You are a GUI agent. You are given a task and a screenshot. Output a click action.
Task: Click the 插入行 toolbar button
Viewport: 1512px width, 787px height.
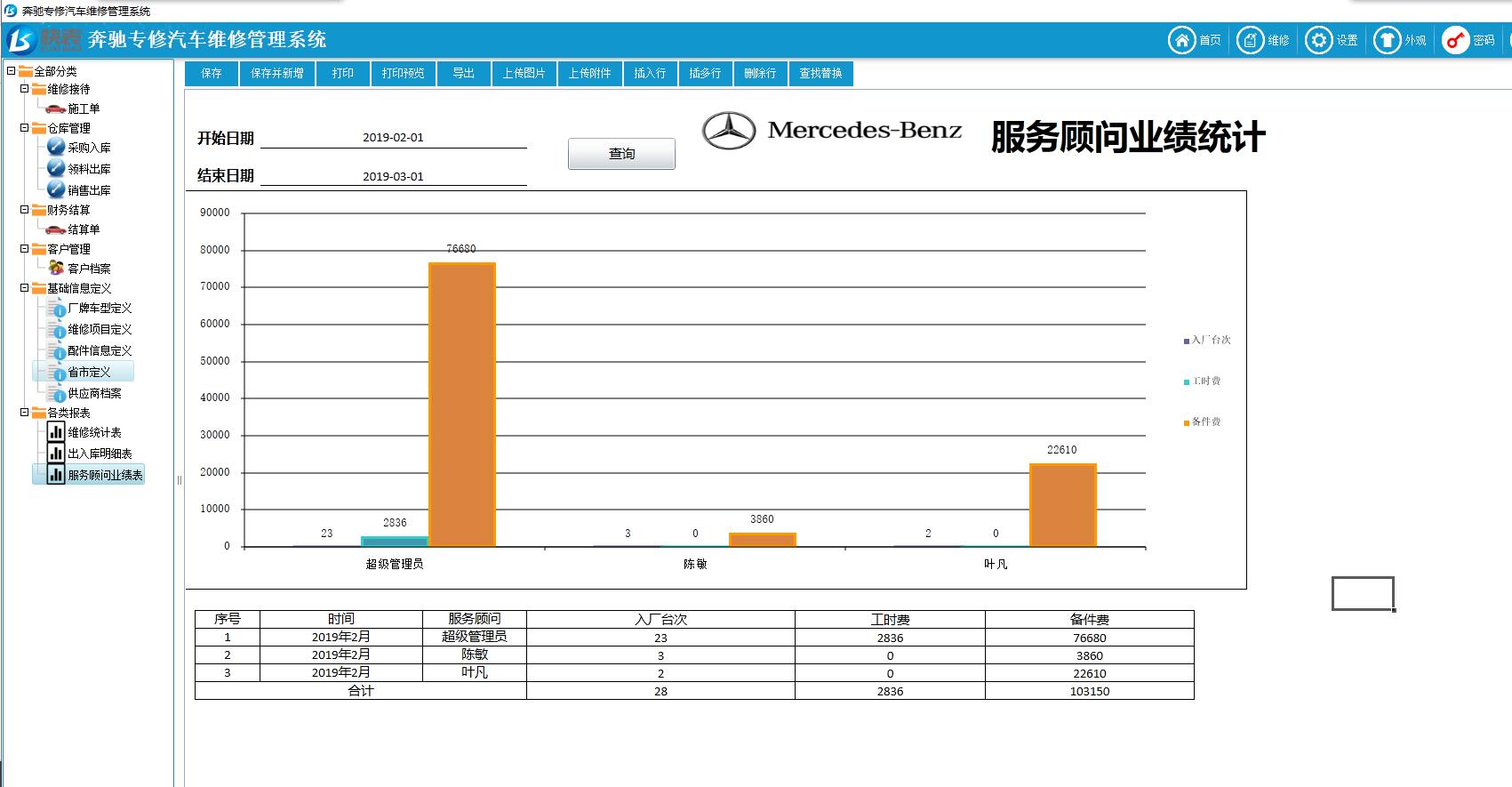[x=651, y=74]
